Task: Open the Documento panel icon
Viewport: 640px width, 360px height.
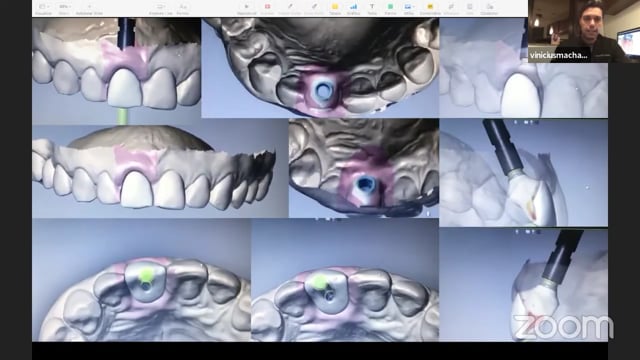Action: click(489, 7)
